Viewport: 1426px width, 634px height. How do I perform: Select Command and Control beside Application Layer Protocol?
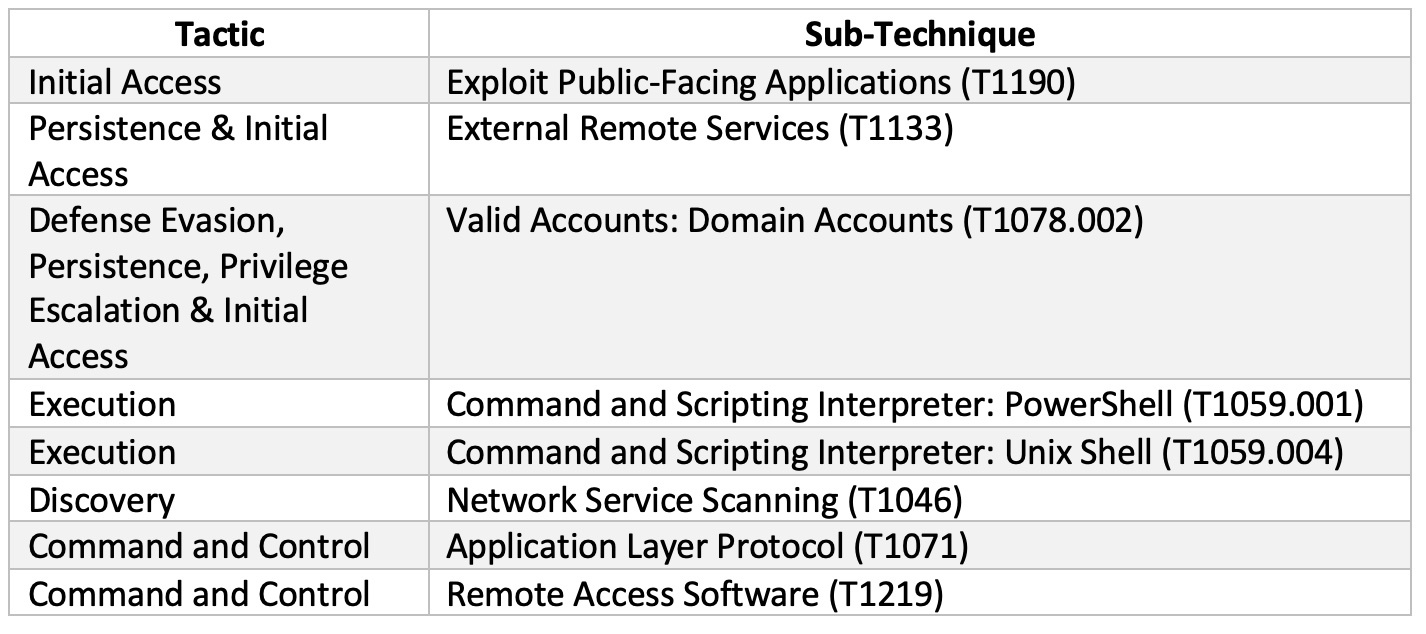click(199, 547)
